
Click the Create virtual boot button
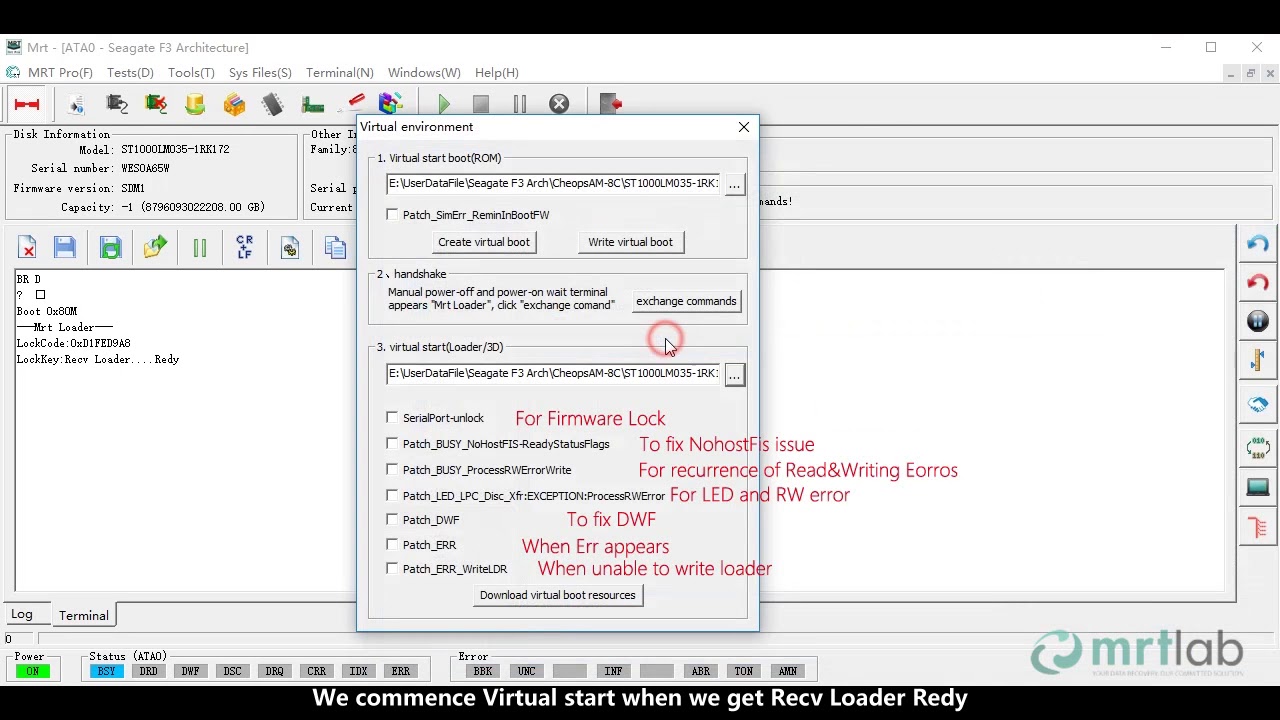pyautogui.click(x=483, y=242)
